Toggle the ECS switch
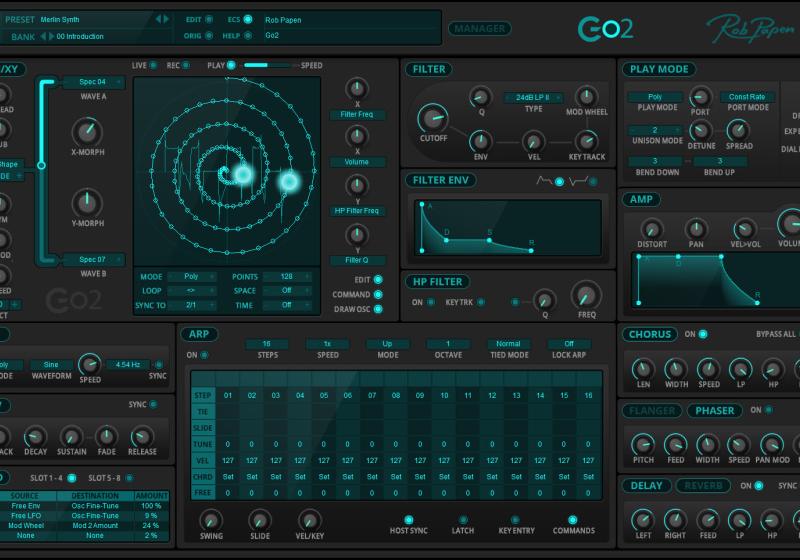 click(x=248, y=19)
